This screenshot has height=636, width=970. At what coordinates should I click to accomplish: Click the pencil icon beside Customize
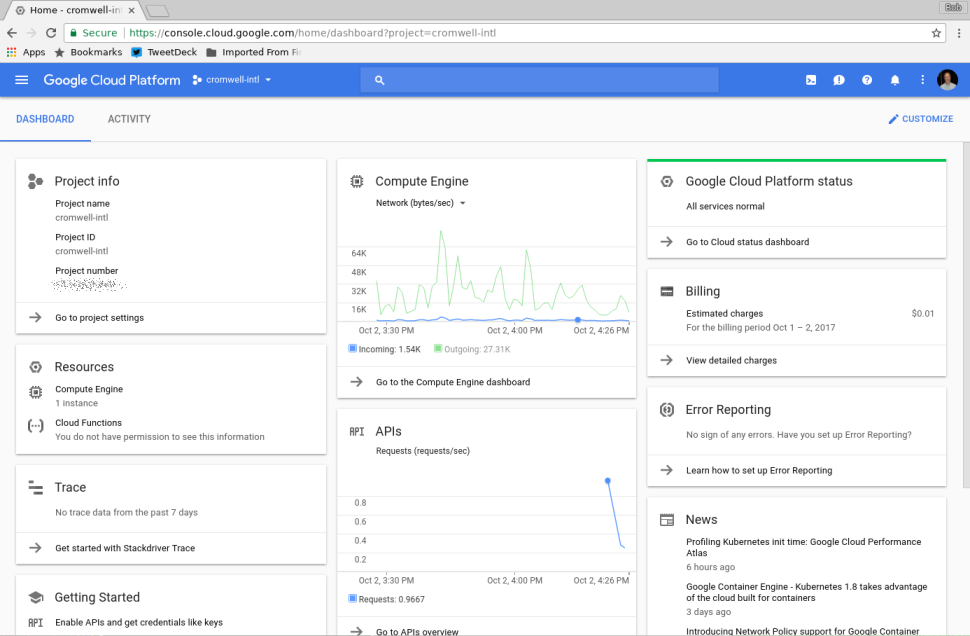pyautogui.click(x=893, y=119)
